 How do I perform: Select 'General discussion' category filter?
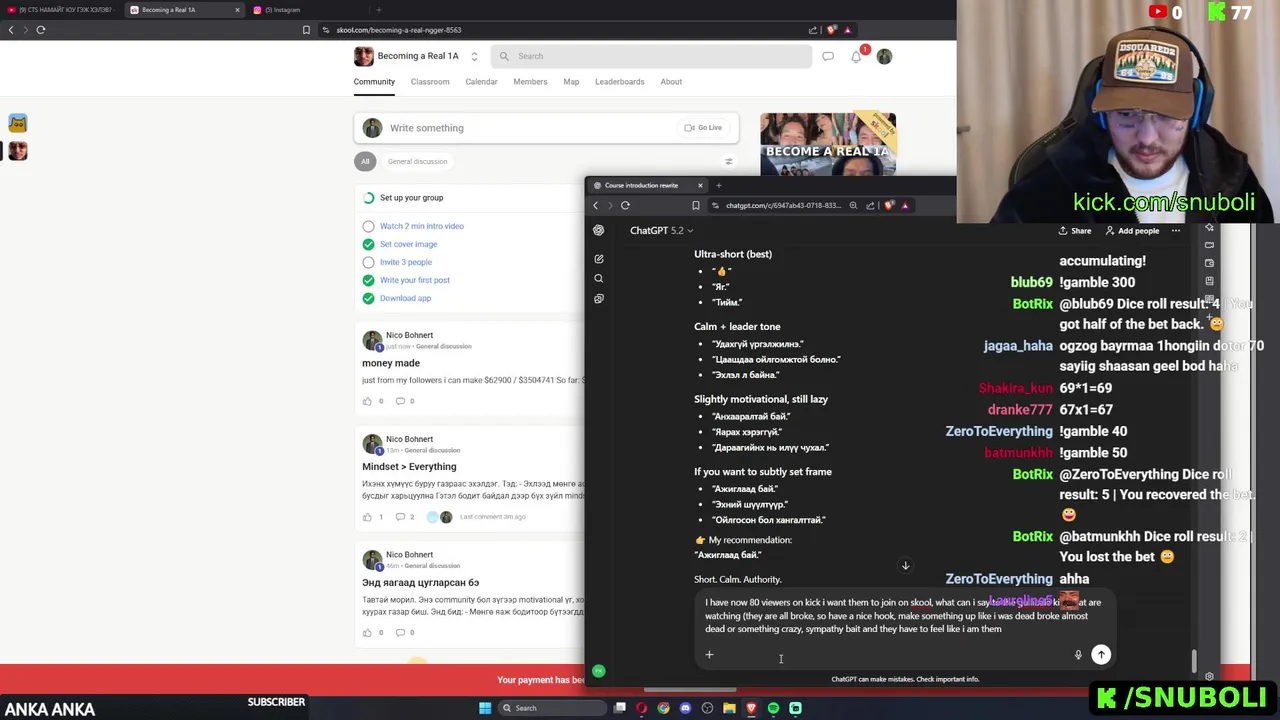tap(417, 161)
